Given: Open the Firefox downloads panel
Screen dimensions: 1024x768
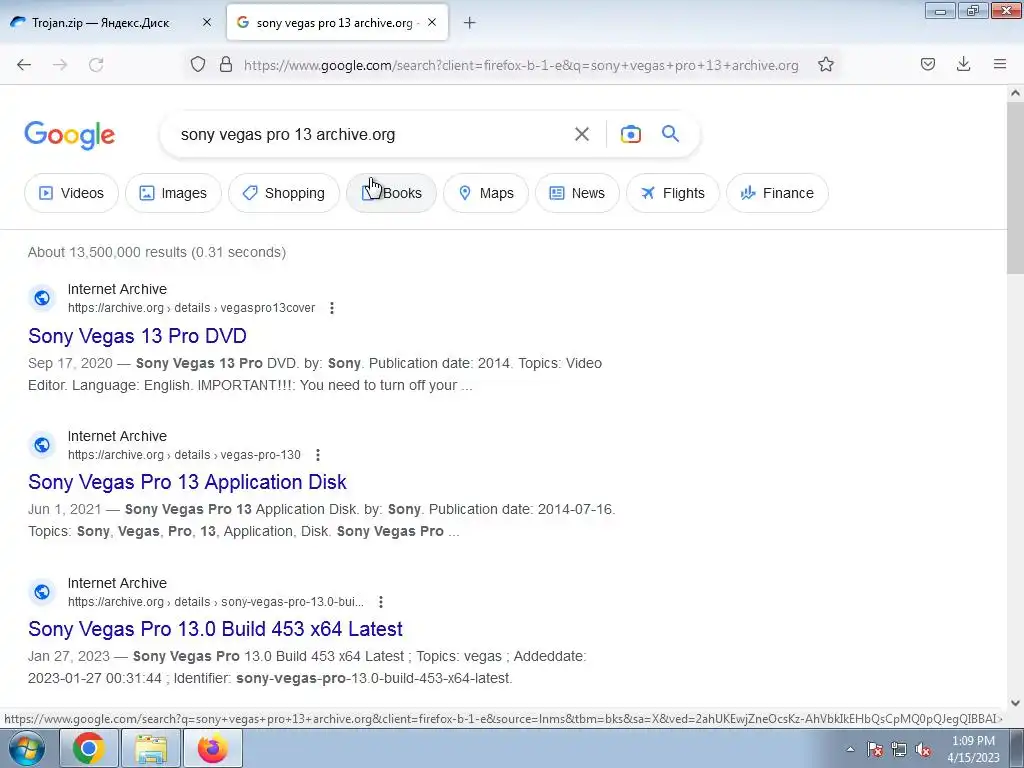Looking at the screenshot, I should click(963, 65).
